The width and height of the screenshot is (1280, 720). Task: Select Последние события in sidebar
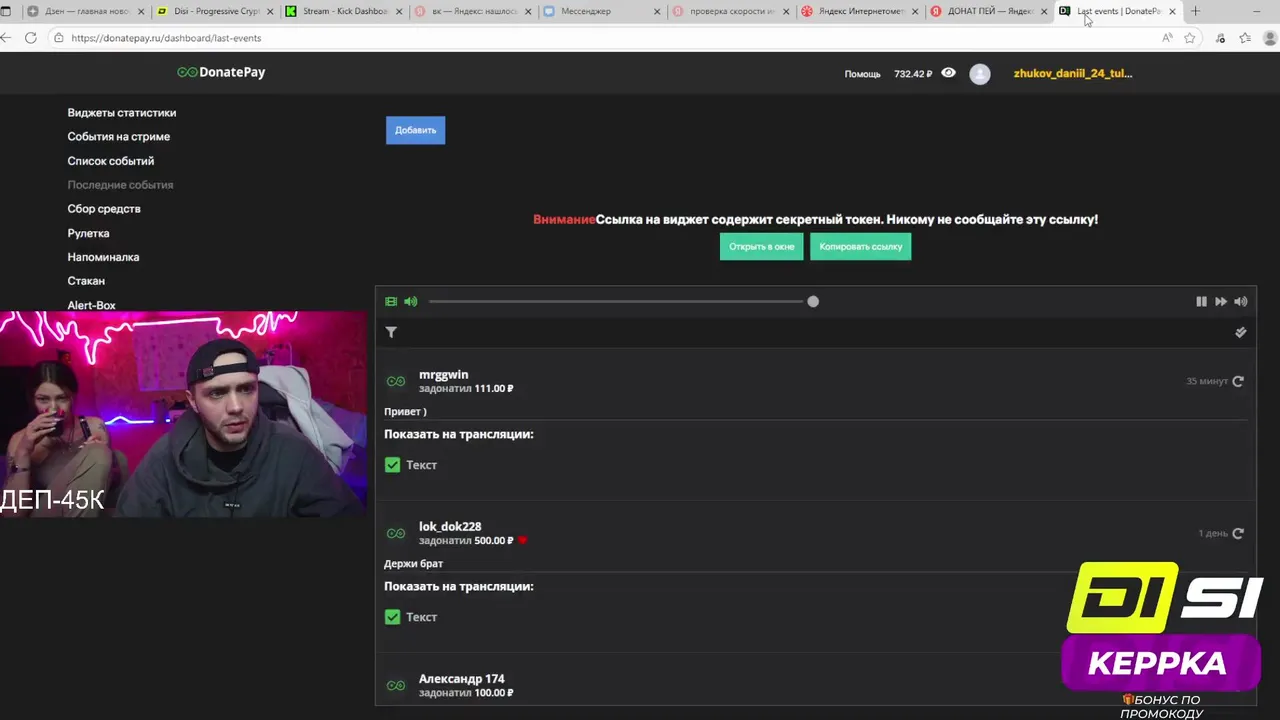point(120,185)
